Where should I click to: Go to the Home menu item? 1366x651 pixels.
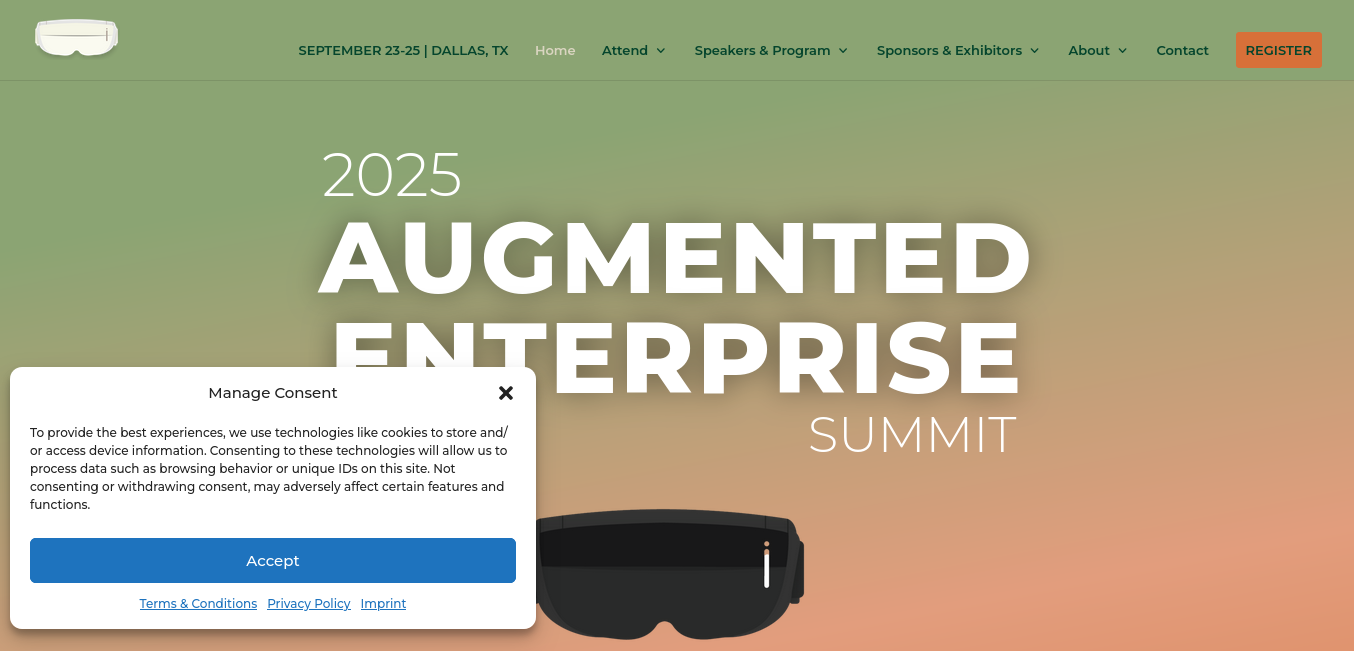tap(555, 50)
